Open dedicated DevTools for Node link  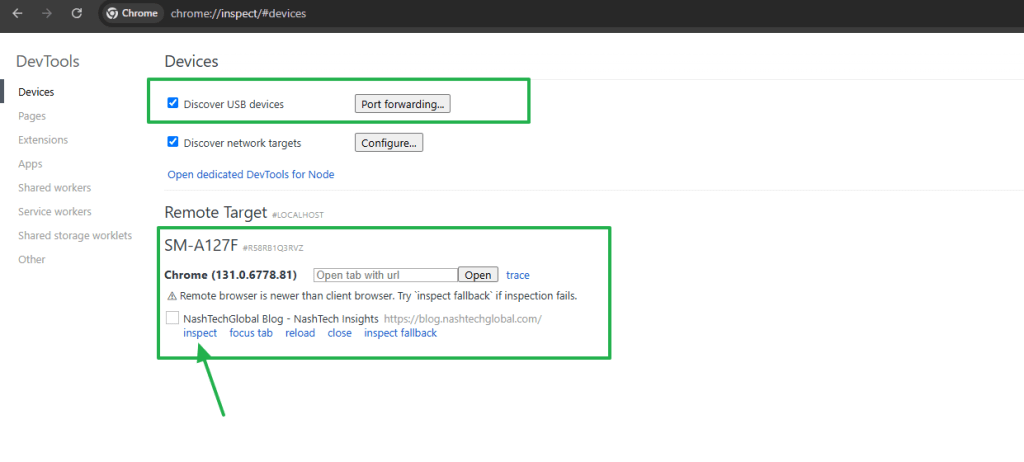click(x=250, y=174)
